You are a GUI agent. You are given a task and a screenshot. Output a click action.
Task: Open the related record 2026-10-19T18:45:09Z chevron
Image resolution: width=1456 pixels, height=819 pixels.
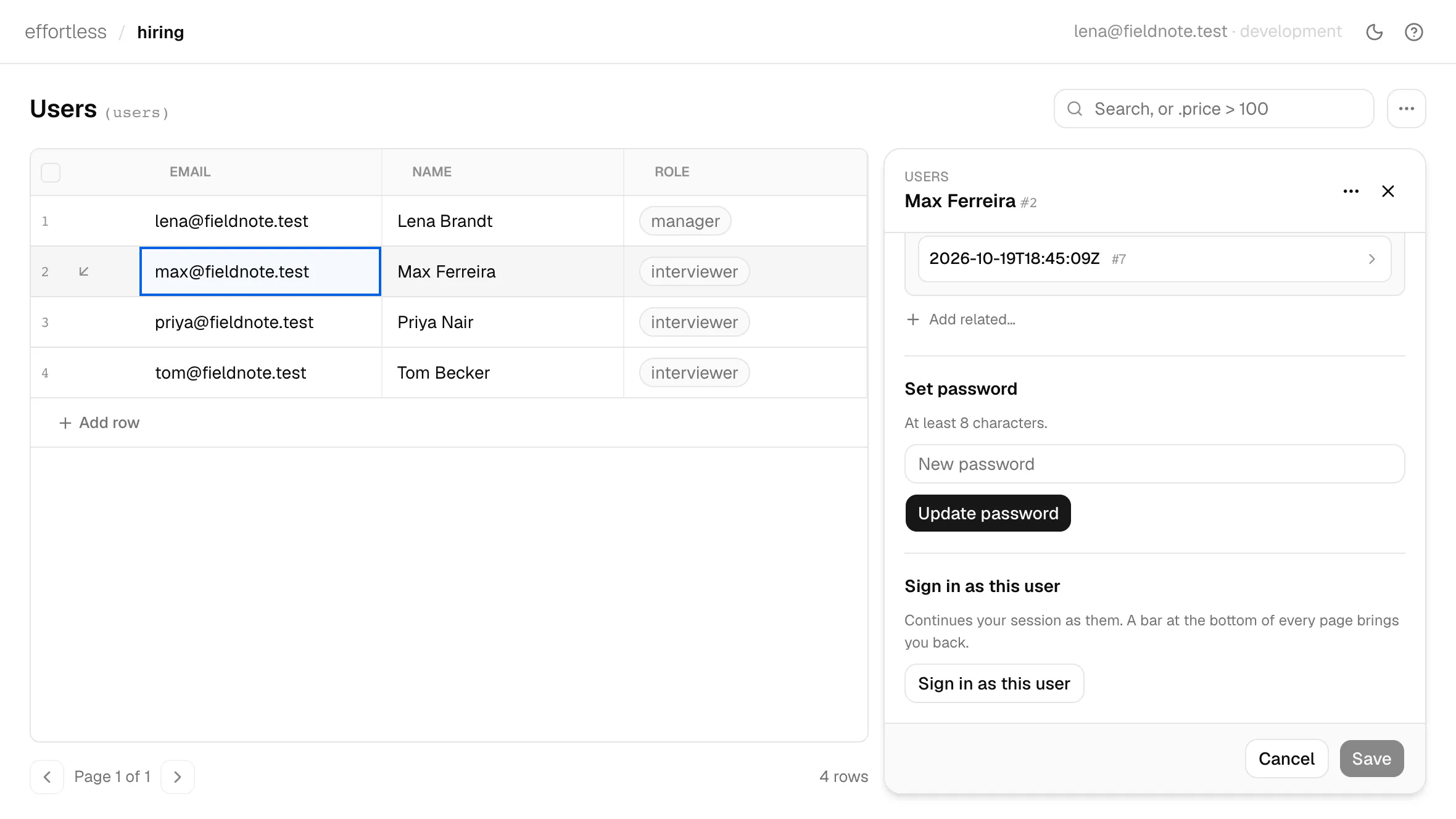tap(1371, 259)
